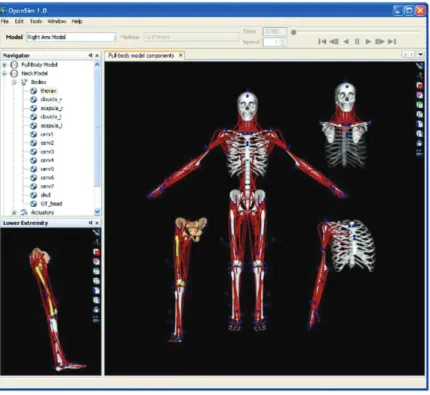
Task: Click Navigator scrollbar down arrow
Action: point(97,211)
